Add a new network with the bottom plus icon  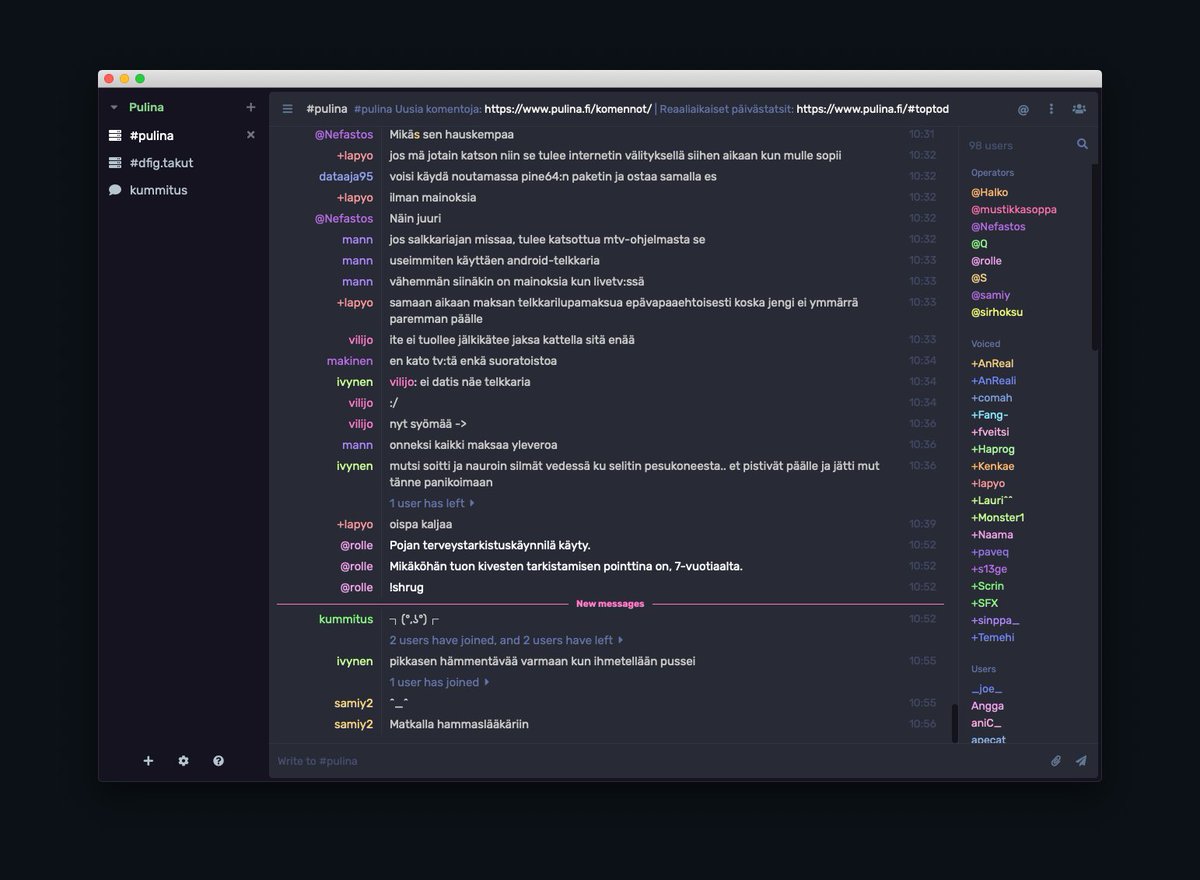coord(149,761)
